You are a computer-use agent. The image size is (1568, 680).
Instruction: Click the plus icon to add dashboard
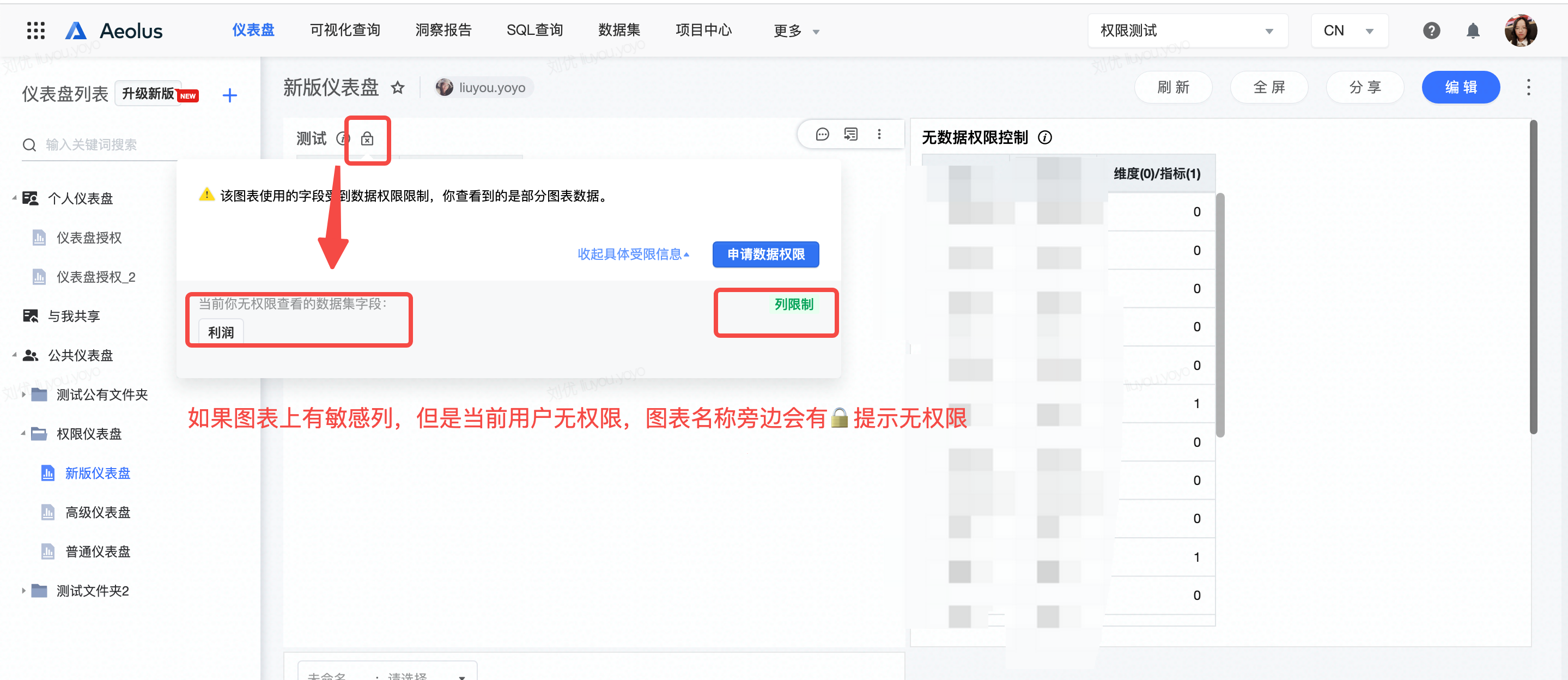click(x=229, y=95)
